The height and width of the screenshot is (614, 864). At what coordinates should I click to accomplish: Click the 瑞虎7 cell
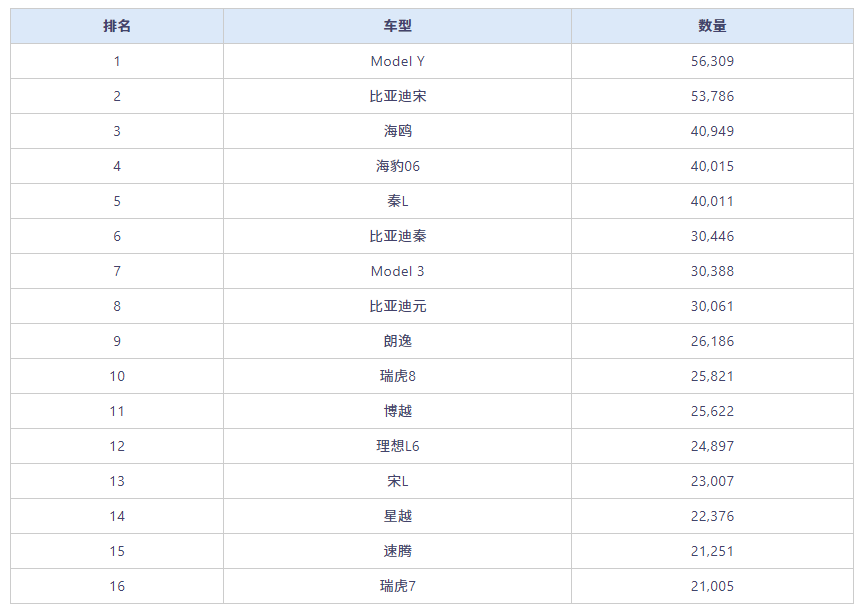click(397, 586)
